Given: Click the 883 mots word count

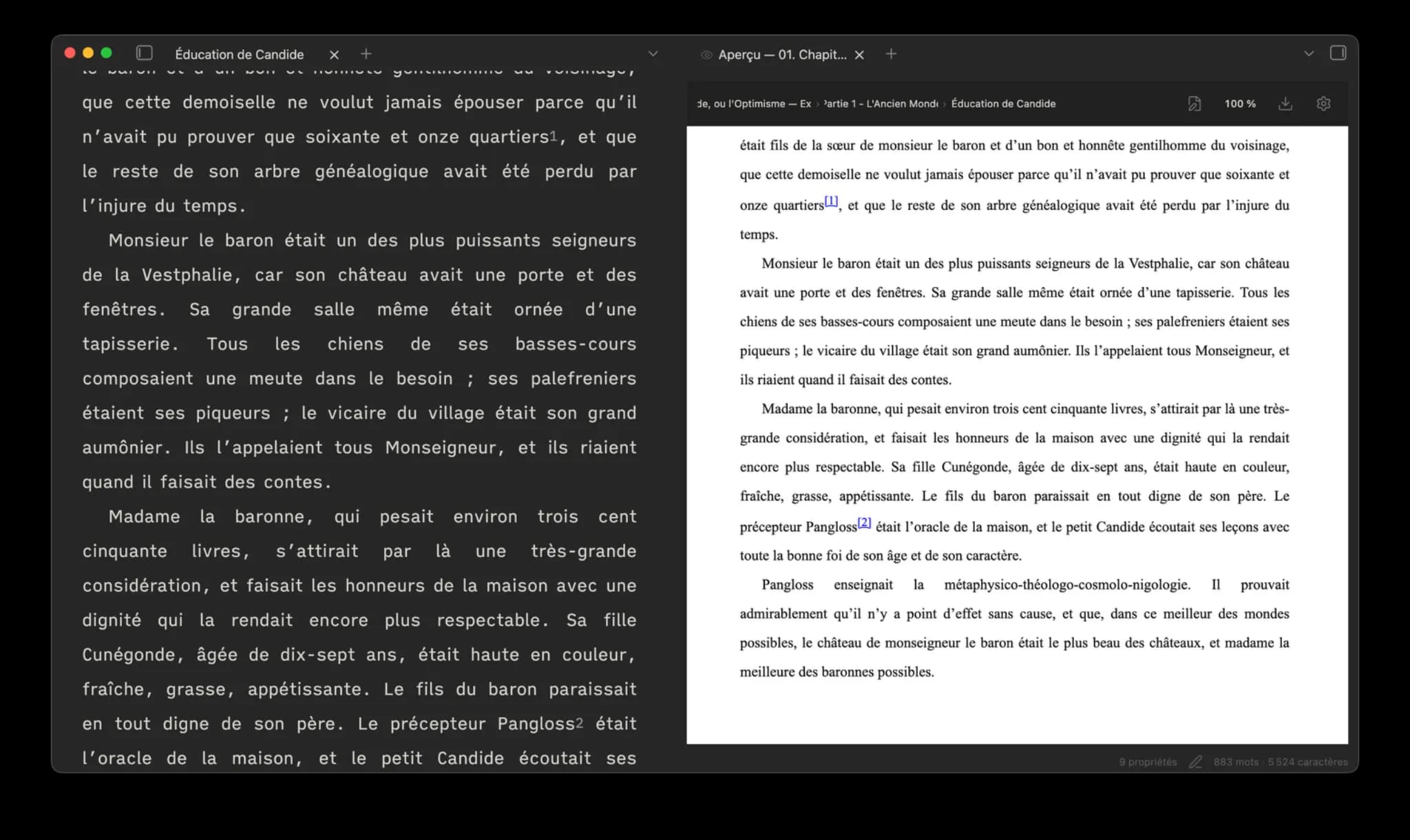Looking at the screenshot, I should point(1236,762).
